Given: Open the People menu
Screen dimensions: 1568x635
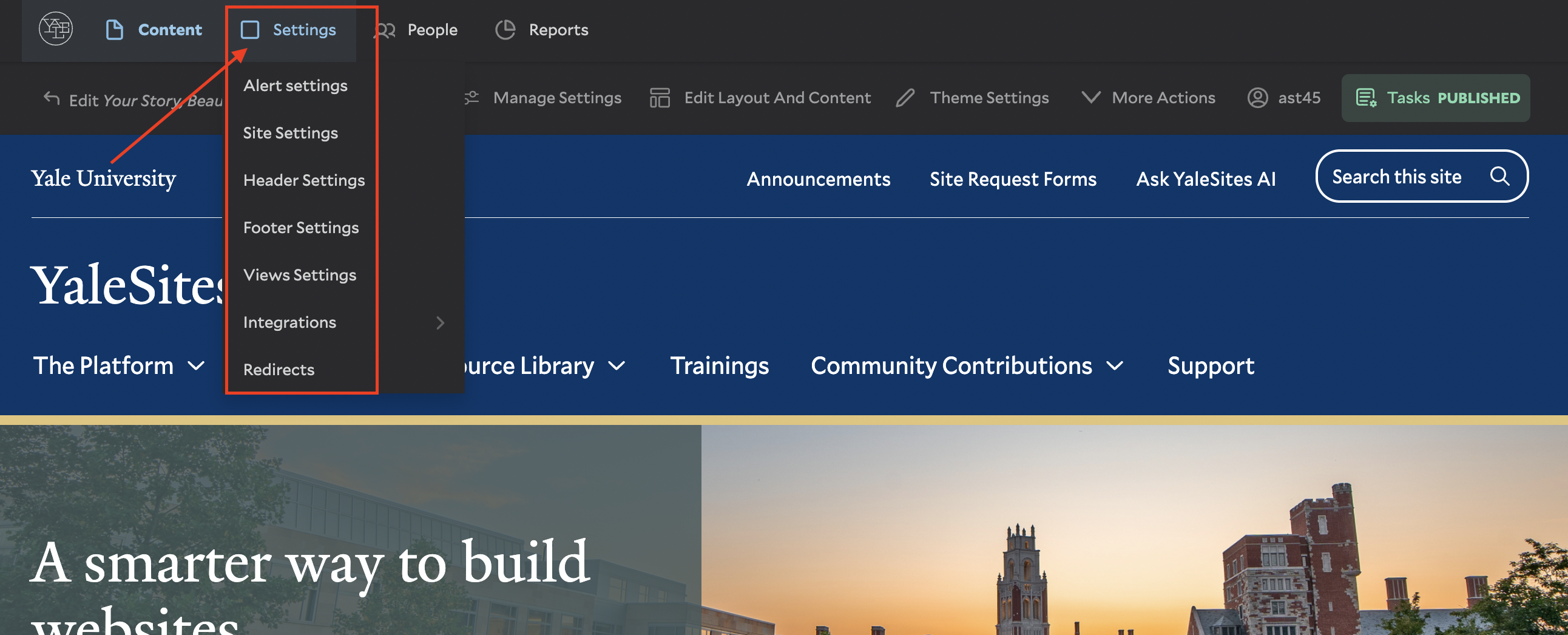Looking at the screenshot, I should (416, 29).
